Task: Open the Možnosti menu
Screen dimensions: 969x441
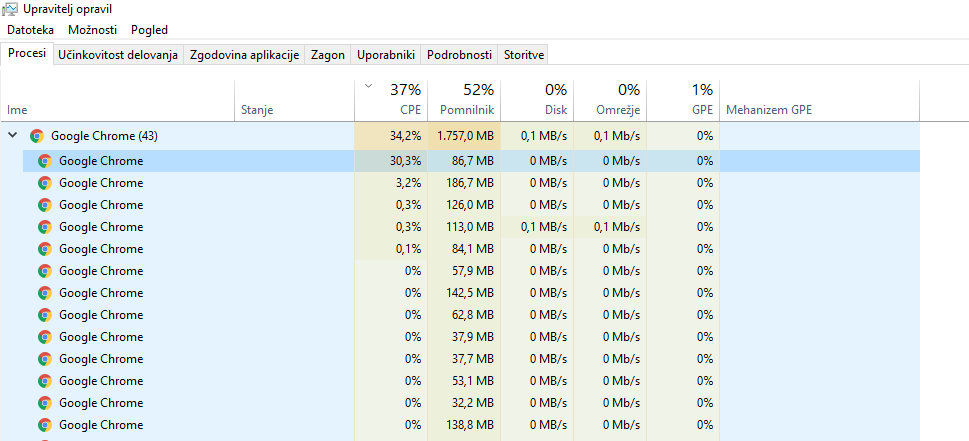Action: click(91, 30)
